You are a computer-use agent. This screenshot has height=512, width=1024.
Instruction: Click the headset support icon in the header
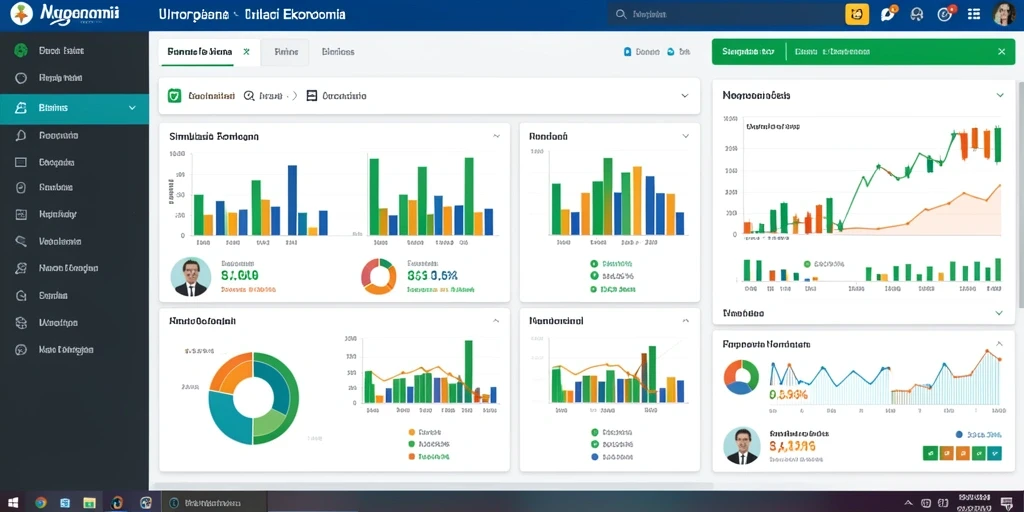(916, 14)
